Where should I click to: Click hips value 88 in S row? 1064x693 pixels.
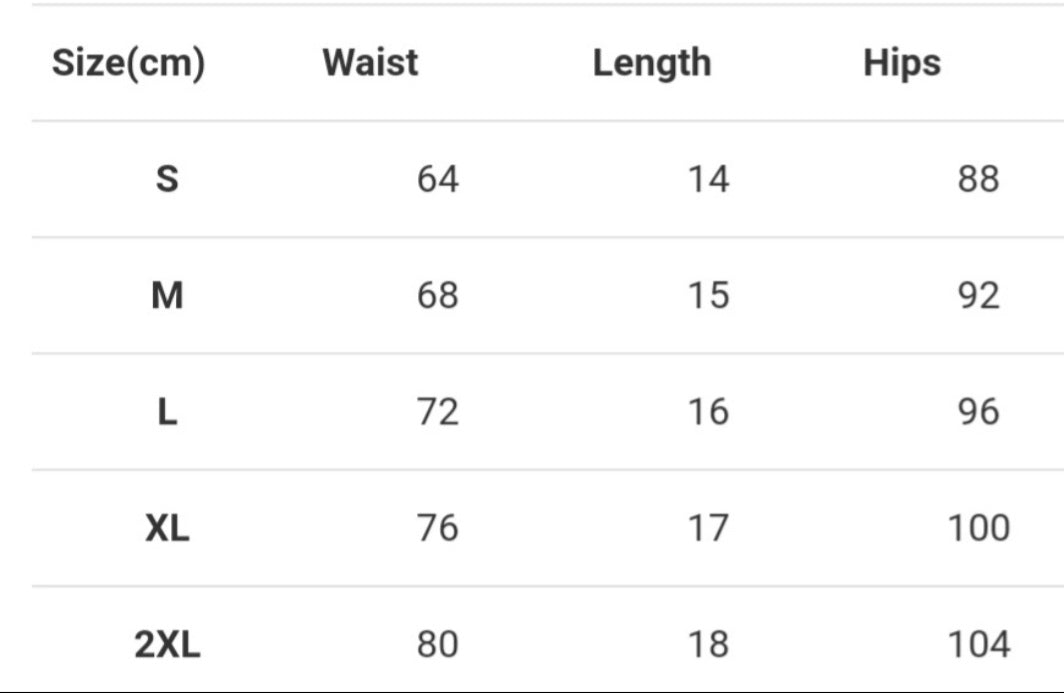click(x=978, y=180)
